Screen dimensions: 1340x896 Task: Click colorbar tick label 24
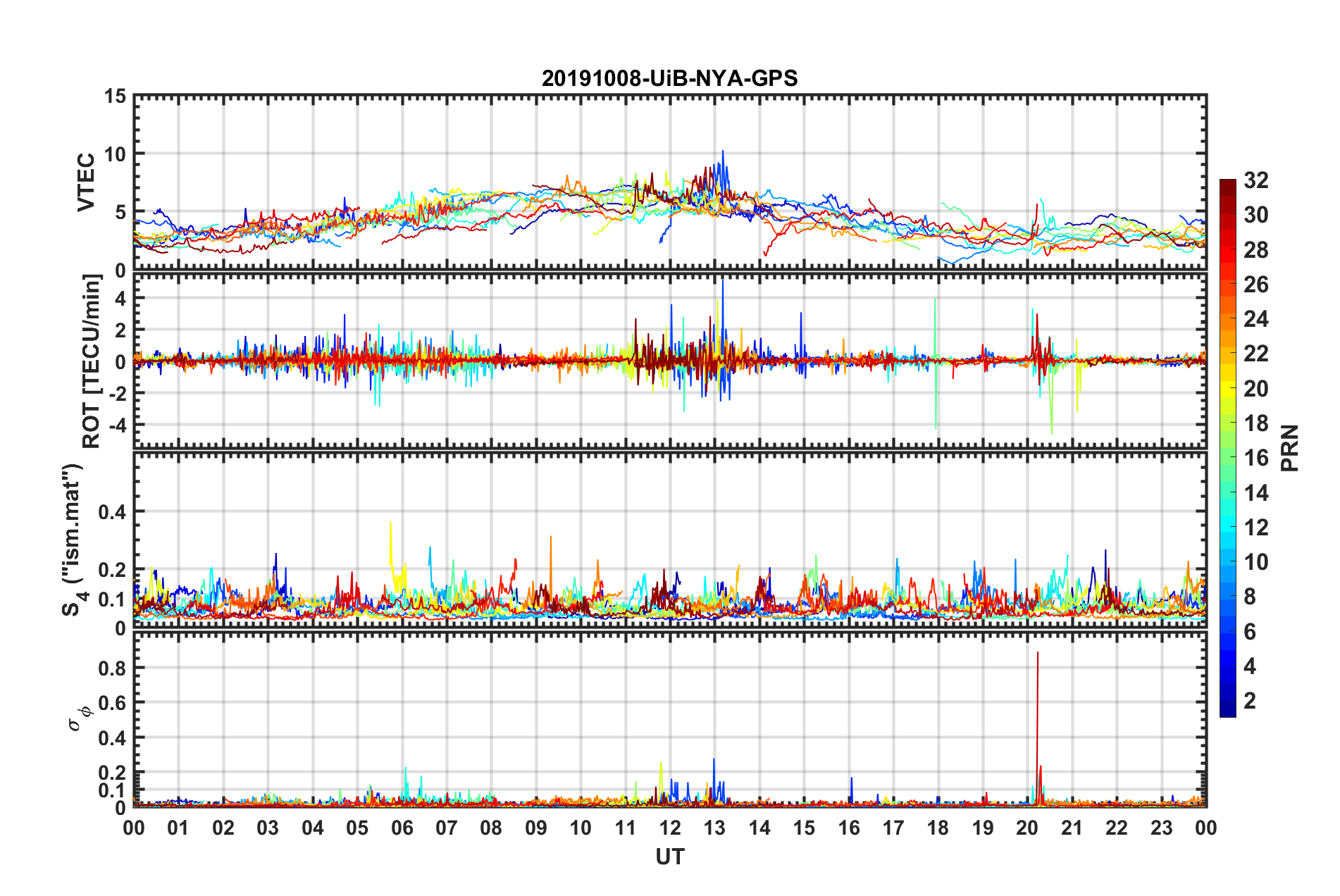pos(1256,319)
